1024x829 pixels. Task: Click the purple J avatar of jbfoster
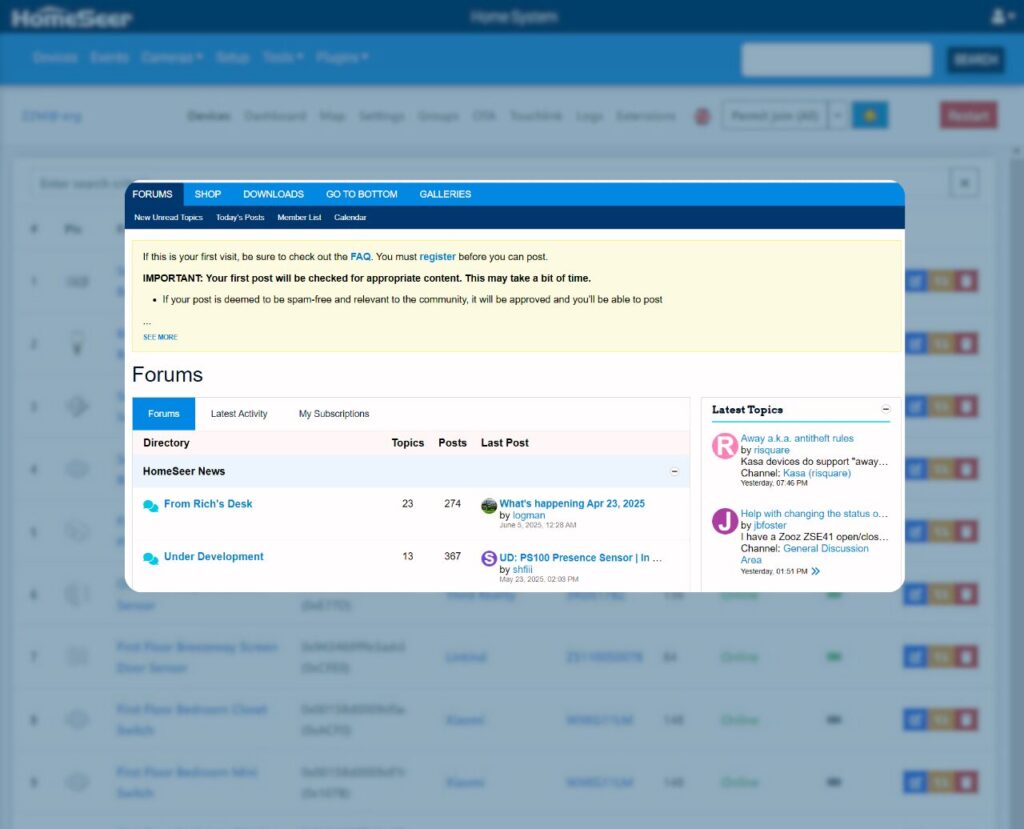(x=725, y=521)
